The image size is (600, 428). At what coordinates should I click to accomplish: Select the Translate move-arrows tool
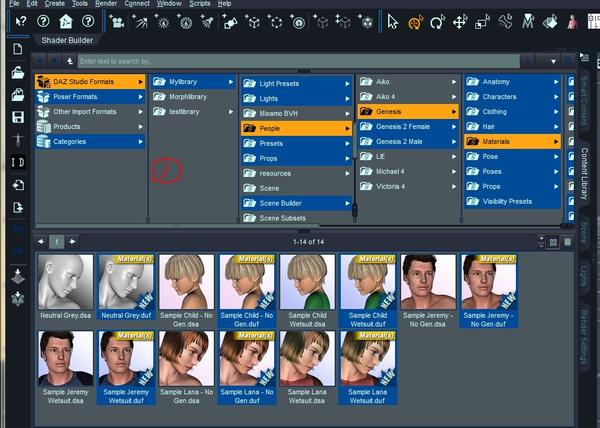[460, 22]
